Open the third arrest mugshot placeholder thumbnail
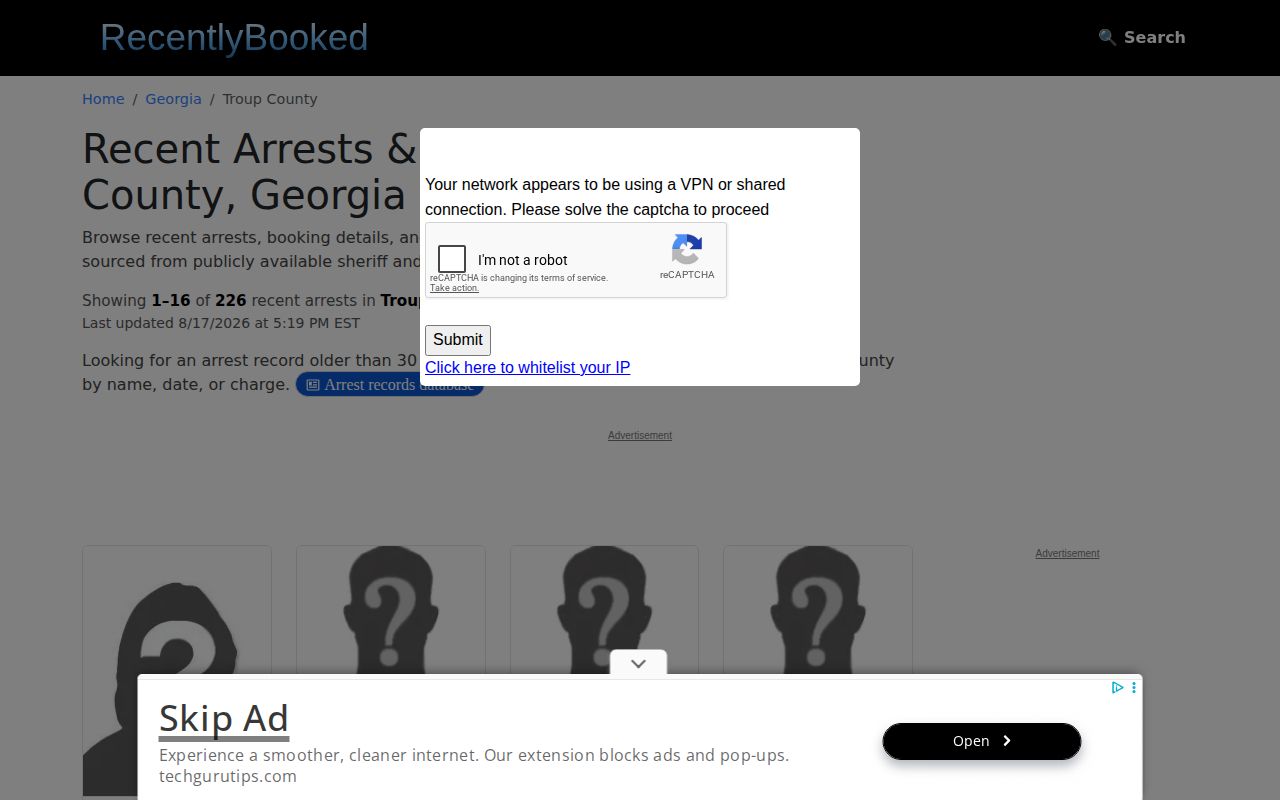Image resolution: width=1280 pixels, height=800 pixels. pos(604,610)
